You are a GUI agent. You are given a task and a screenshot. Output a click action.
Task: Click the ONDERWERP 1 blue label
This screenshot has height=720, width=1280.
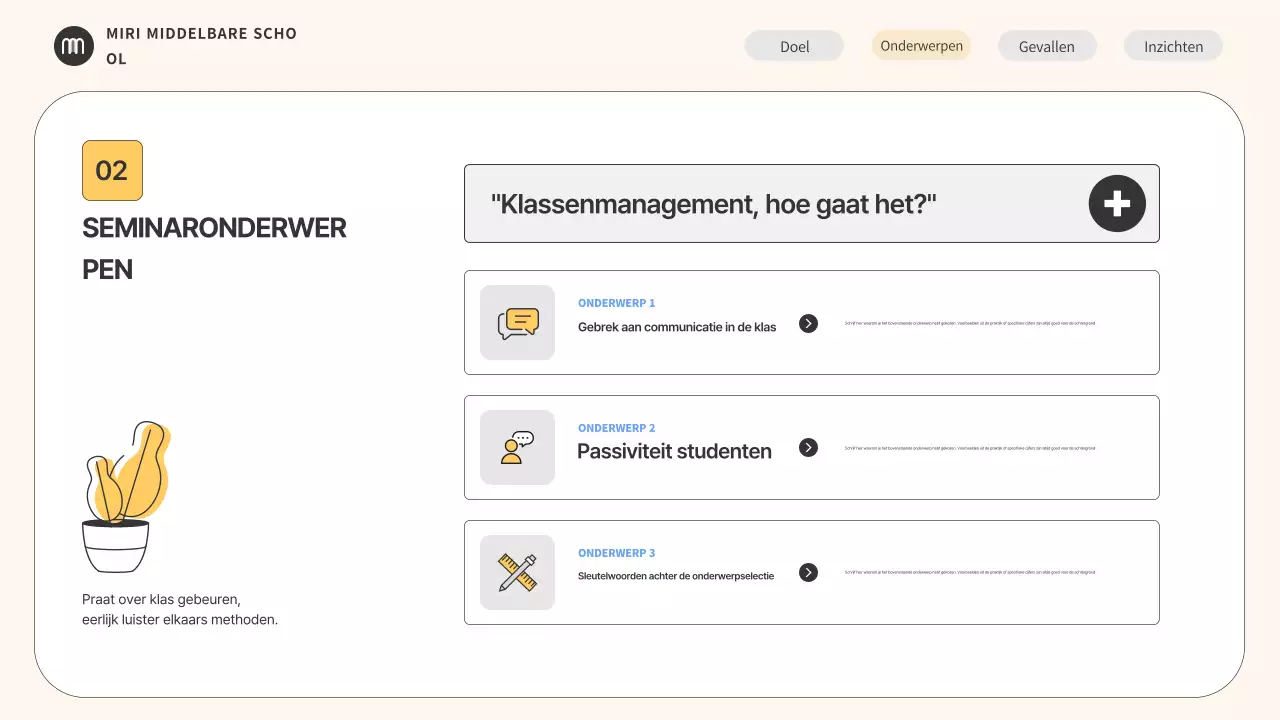pyautogui.click(x=616, y=303)
